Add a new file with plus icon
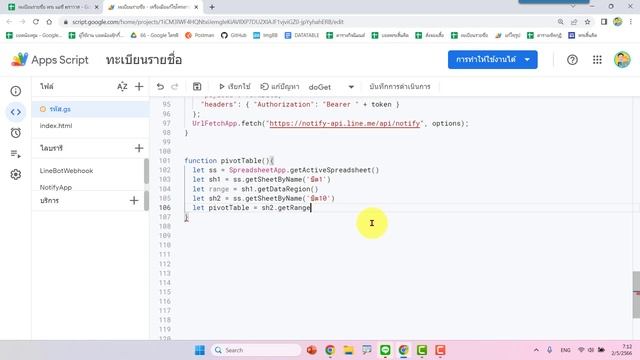 coord(139,87)
